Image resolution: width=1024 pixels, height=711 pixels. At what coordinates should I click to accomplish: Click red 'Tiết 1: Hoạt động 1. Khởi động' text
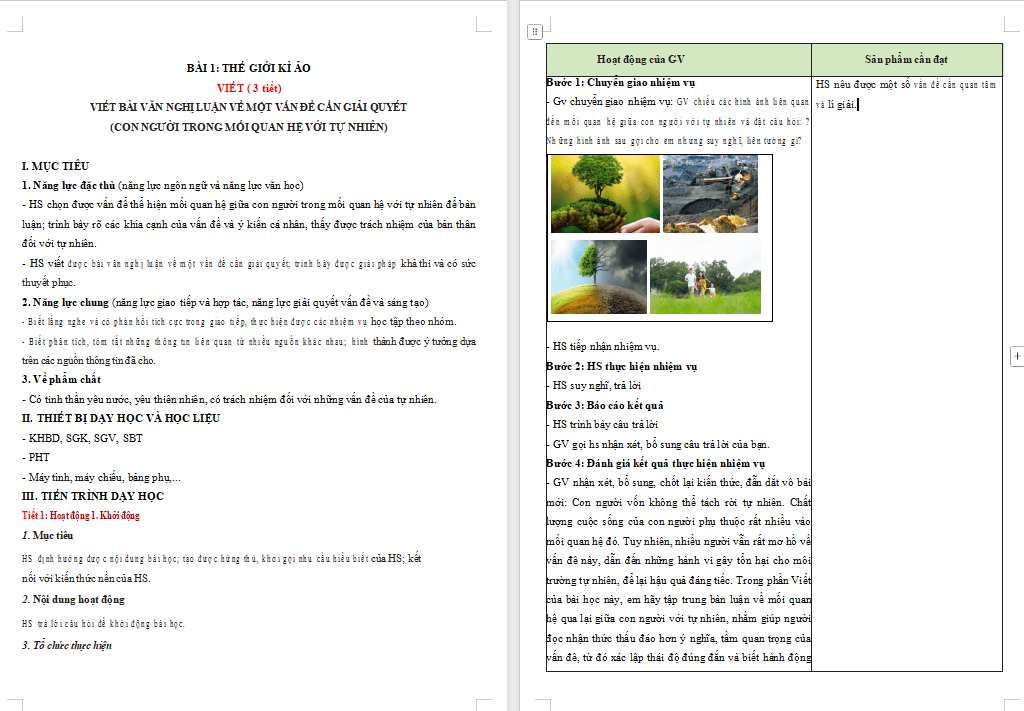(81, 516)
